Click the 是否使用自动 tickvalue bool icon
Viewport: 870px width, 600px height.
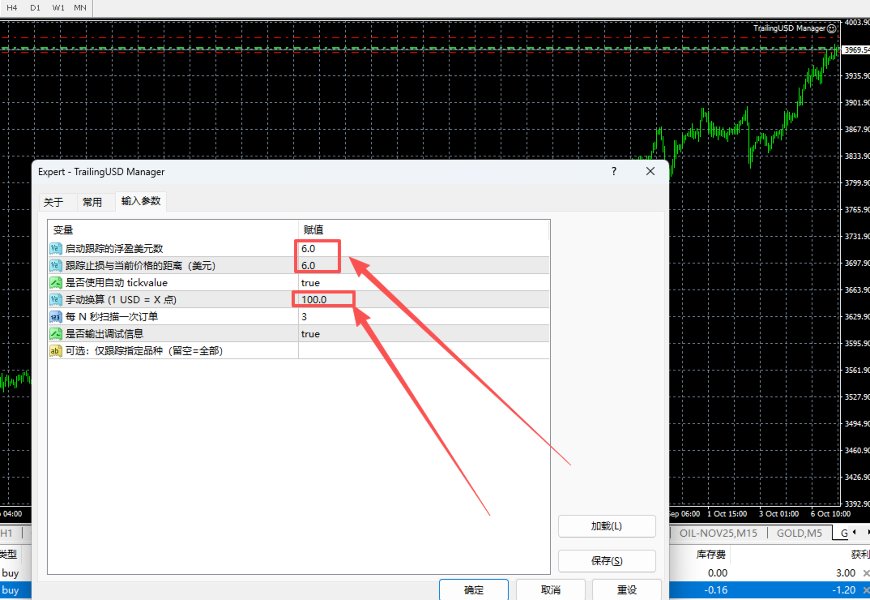(x=55, y=283)
